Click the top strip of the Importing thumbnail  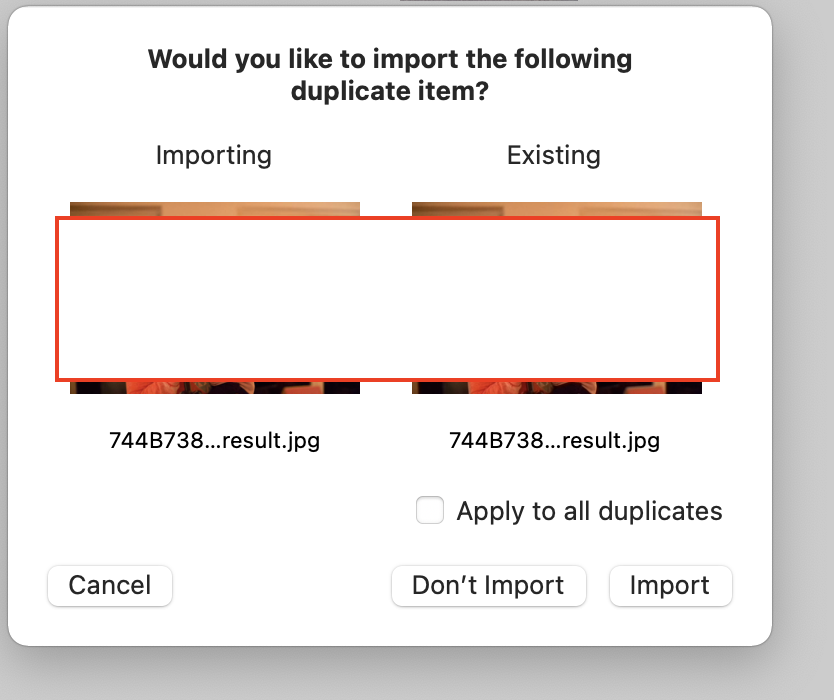click(215, 209)
